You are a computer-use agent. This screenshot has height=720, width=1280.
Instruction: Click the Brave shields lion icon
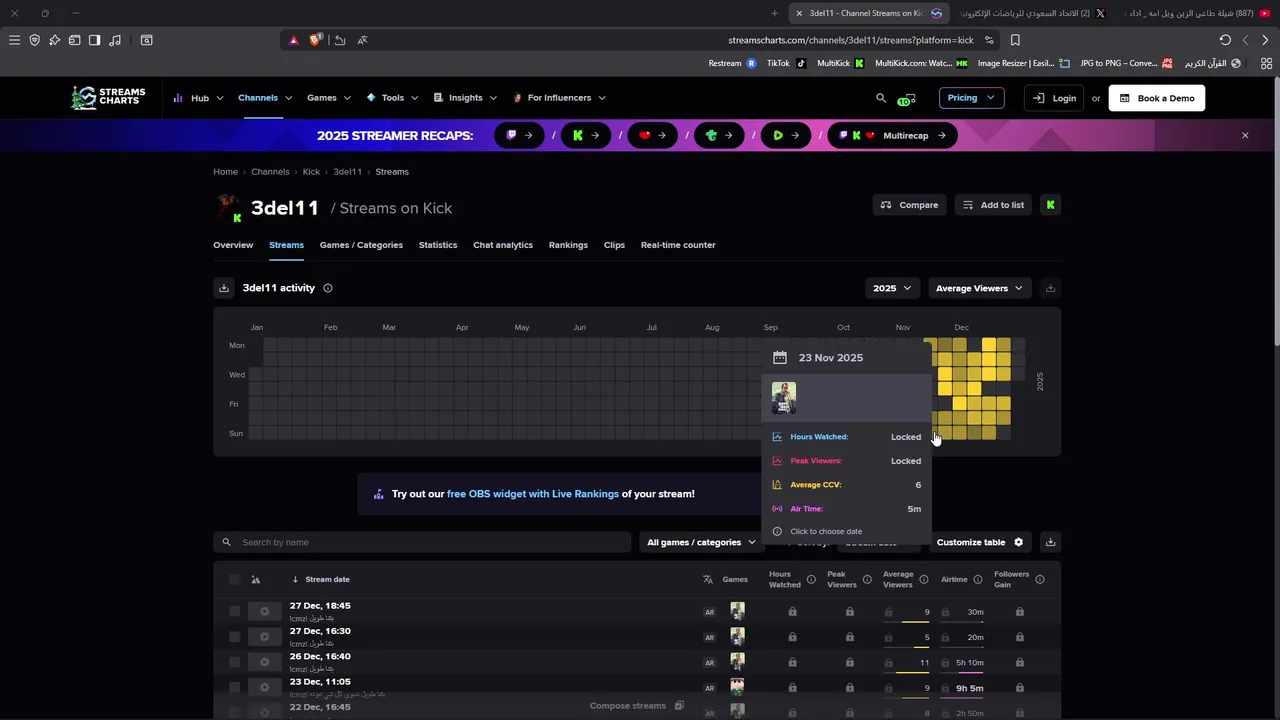coord(316,40)
